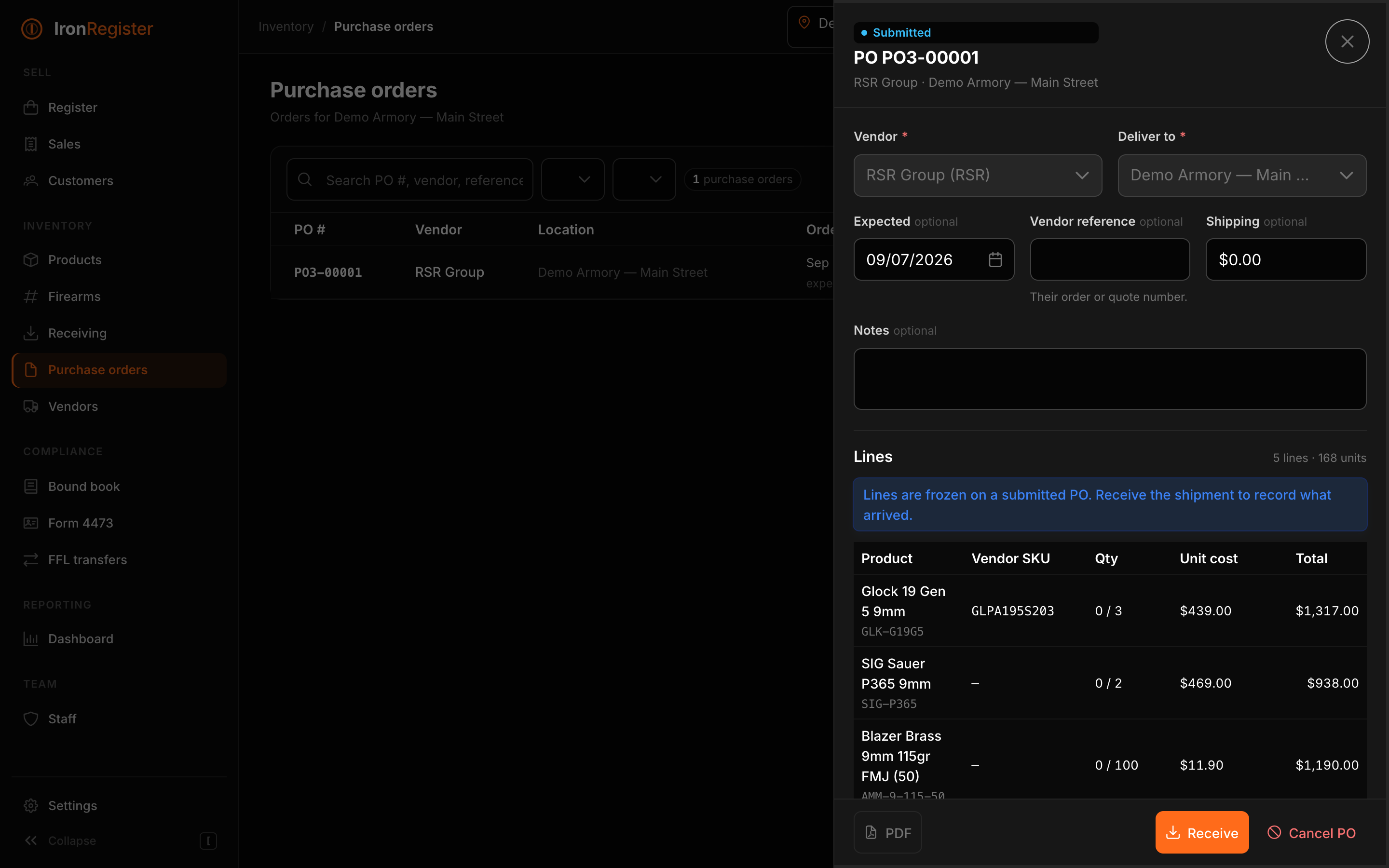Click the Glock 19 Gen 5 9mm line

point(1109,611)
